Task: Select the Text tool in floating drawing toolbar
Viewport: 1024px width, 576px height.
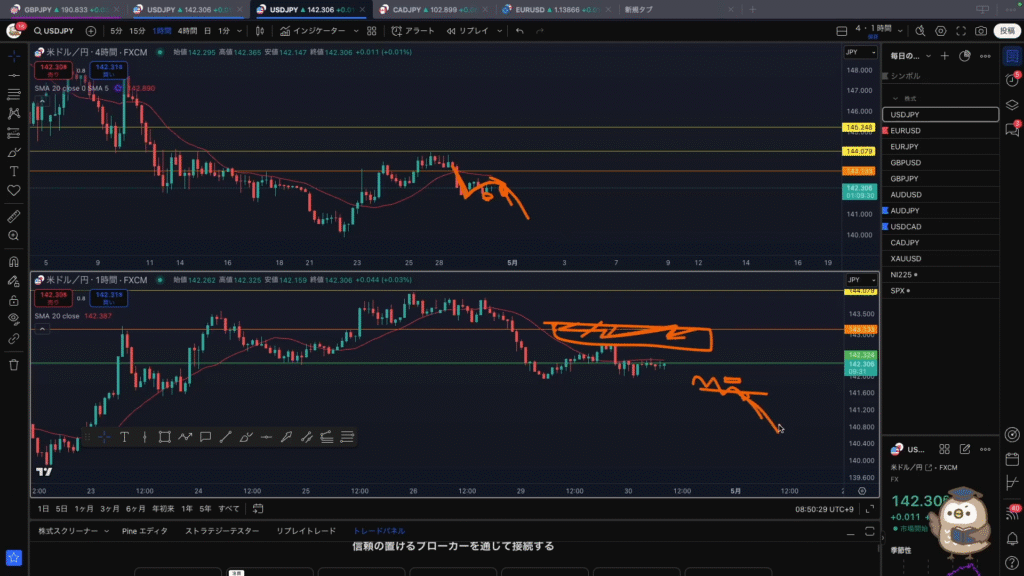Action: (x=124, y=437)
